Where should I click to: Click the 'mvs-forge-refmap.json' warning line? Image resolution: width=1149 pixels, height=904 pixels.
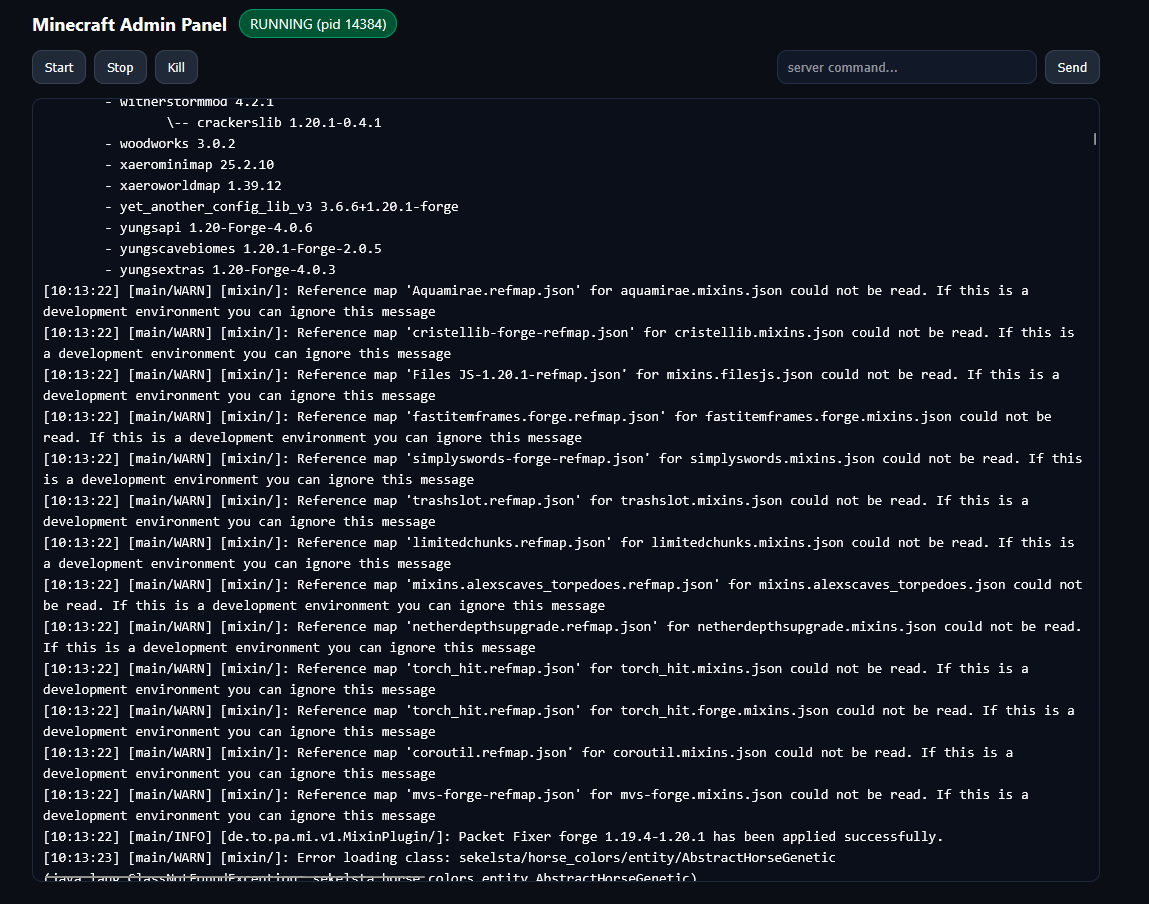tap(536, 805)
